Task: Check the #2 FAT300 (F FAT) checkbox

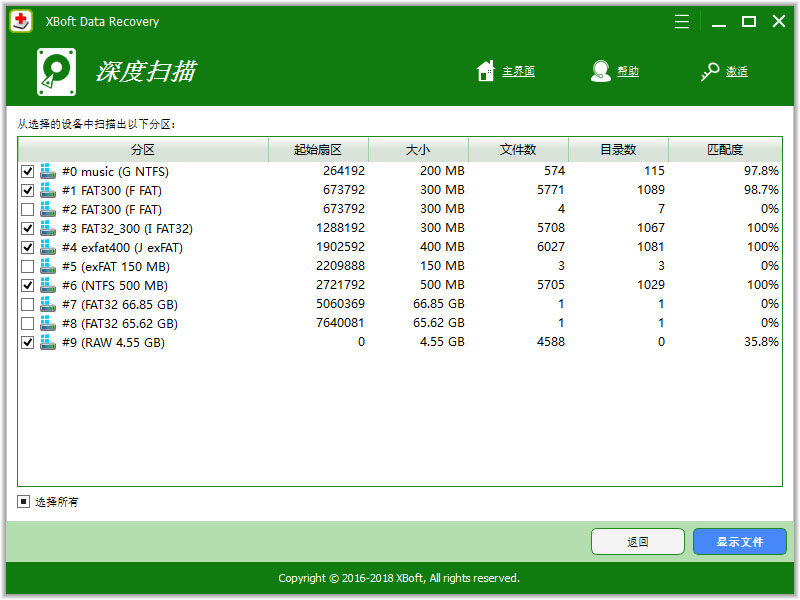Action: pos(28,209)
